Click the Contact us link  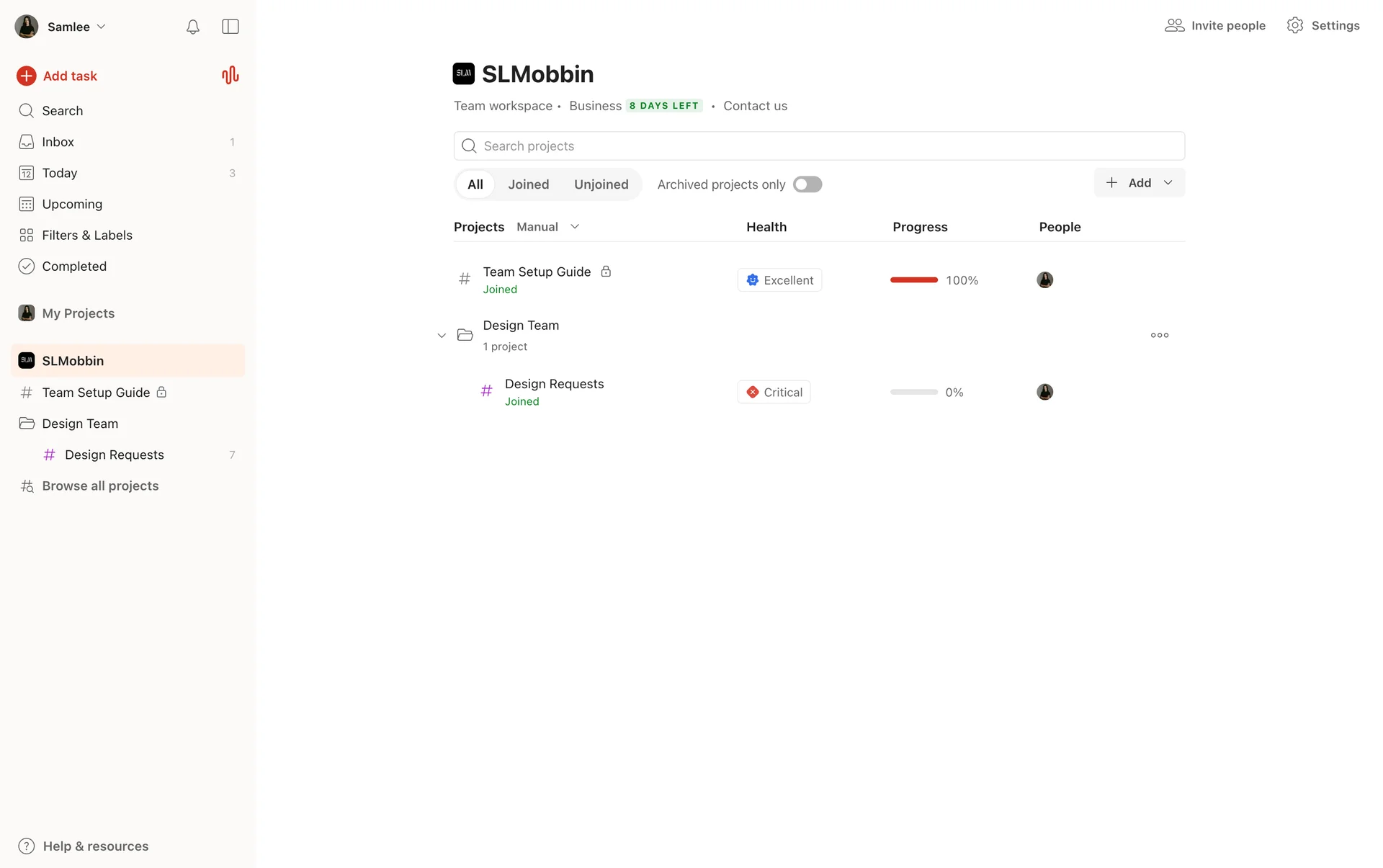point(755,106)
